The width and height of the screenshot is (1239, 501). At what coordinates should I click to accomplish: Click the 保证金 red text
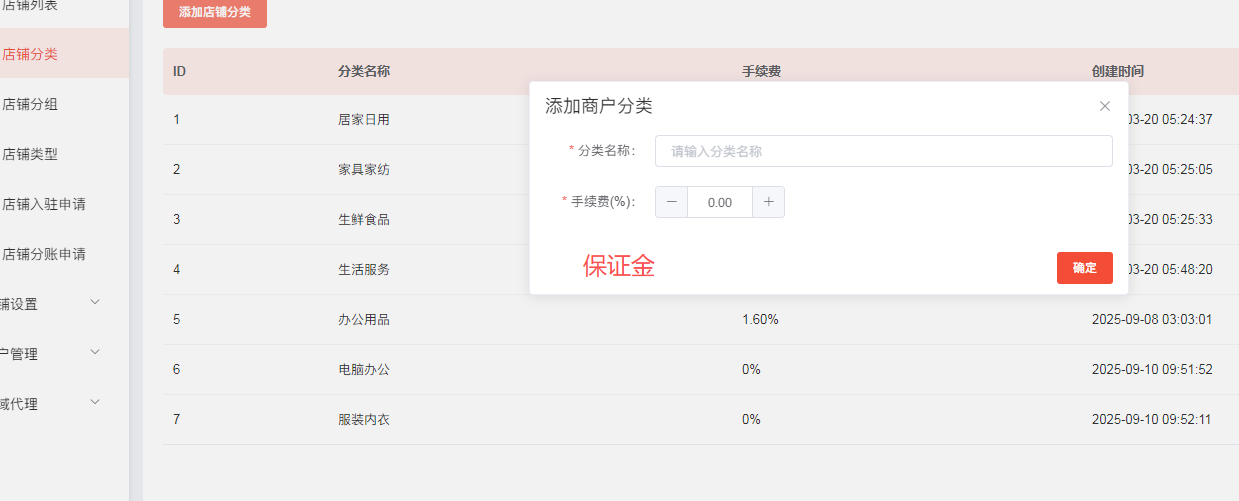(x=619, y=266)
